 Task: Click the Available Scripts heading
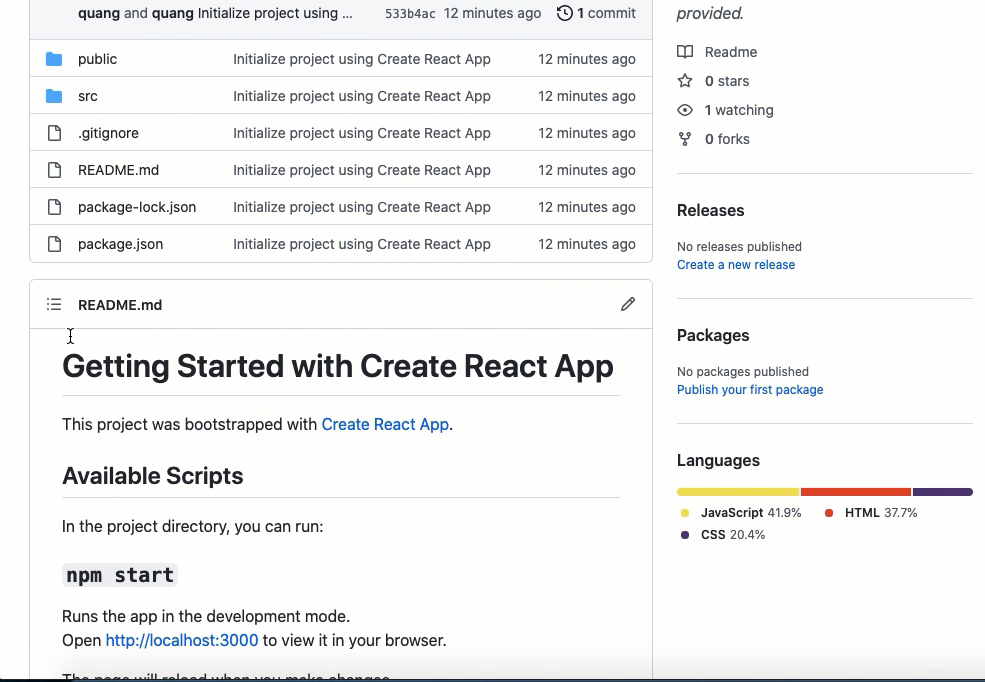(x=153, y=476)
